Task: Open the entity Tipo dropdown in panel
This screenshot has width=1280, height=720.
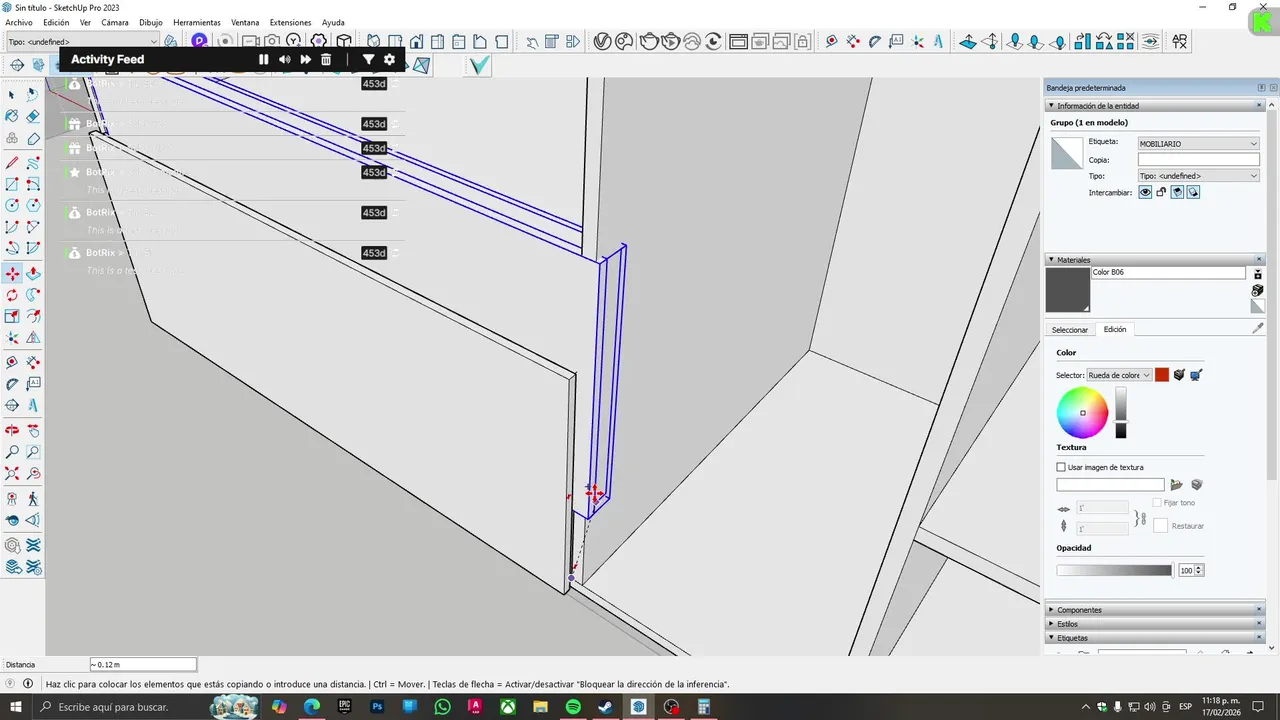Action: click(x=1198, y=176)
